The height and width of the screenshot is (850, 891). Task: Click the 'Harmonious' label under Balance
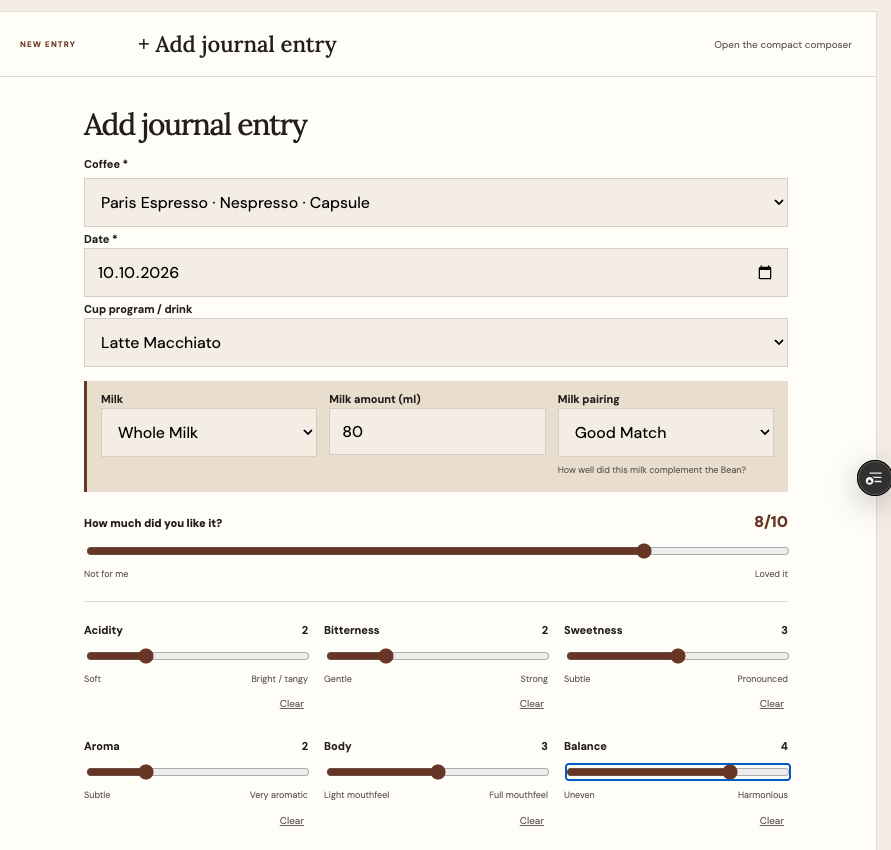pos(763,795)
